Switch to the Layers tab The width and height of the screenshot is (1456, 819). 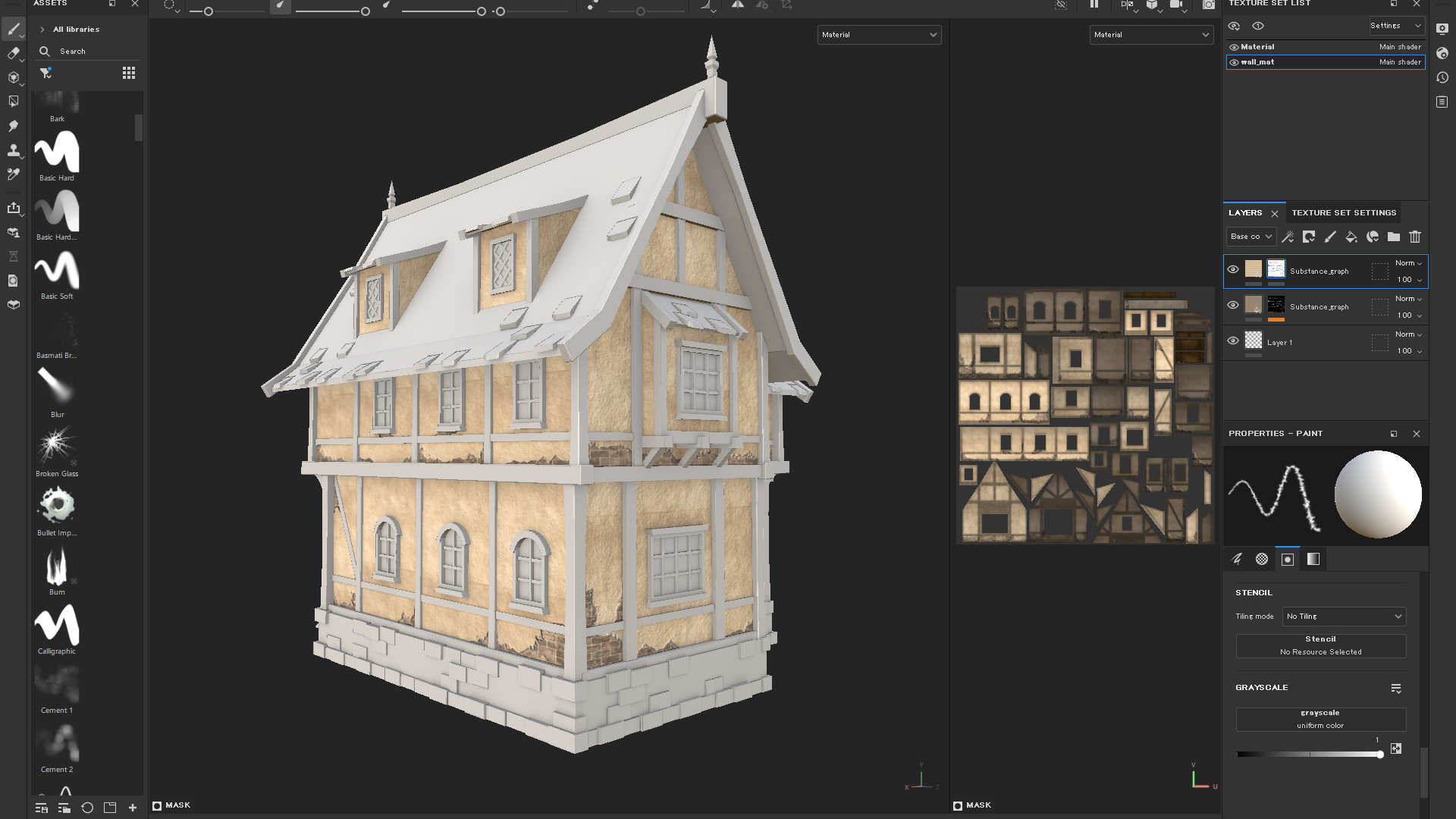[x=1245, y=213]
